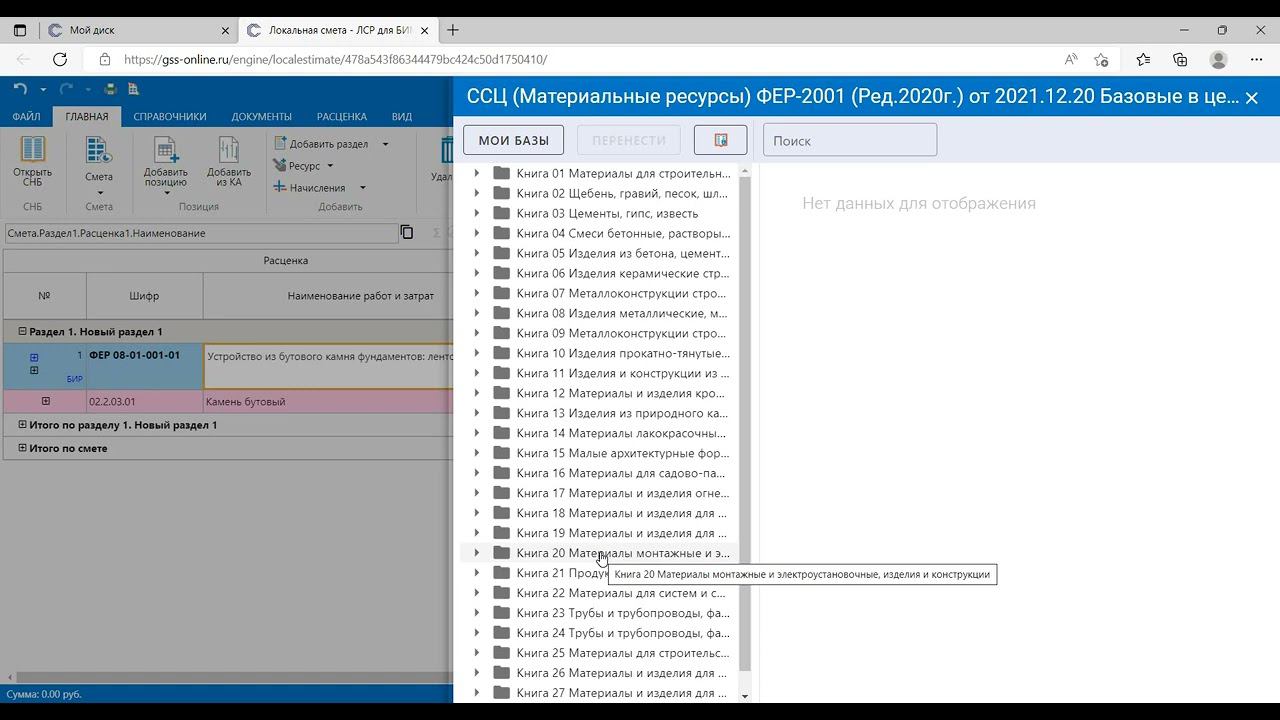Open the browser Collections icon
This screenshot has height=720, width=1280.
[x=1180, y=59]
